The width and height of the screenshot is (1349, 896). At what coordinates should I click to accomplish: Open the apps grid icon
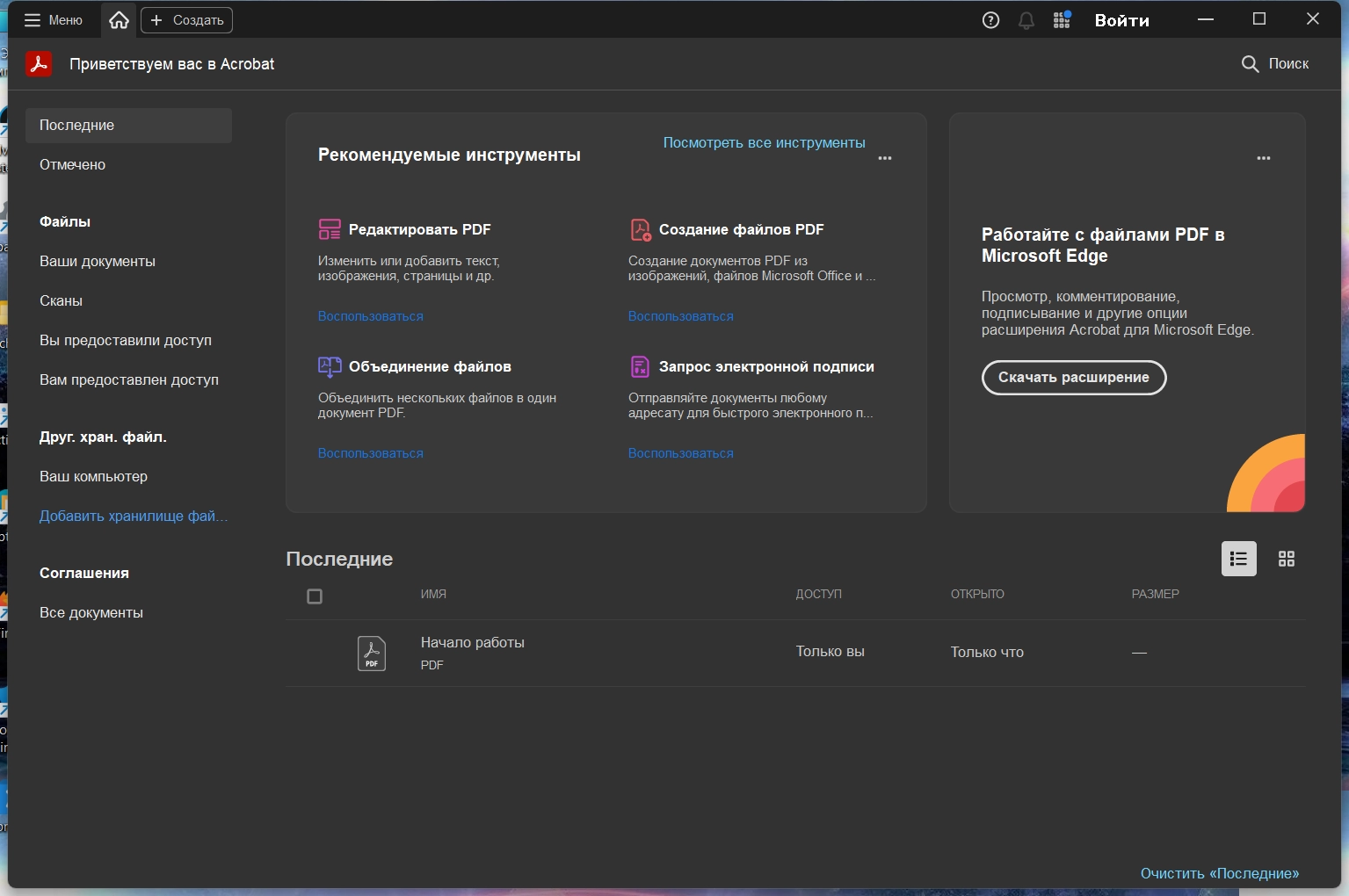click(1062, 20)
